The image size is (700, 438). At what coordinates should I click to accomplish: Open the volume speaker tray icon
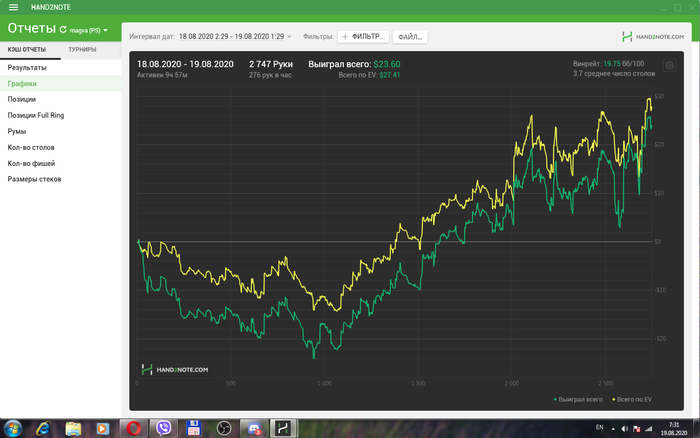pos(625,429)
